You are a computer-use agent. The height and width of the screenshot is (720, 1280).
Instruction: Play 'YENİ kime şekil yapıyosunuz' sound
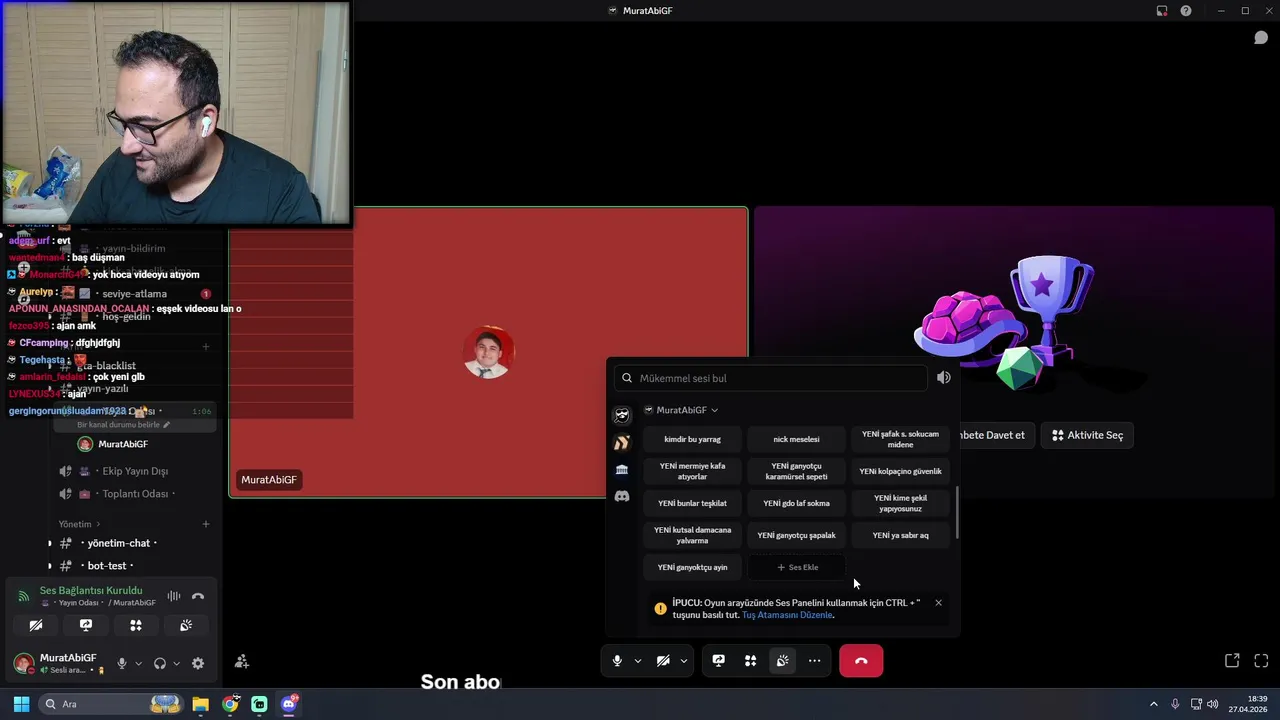[900, 503]
